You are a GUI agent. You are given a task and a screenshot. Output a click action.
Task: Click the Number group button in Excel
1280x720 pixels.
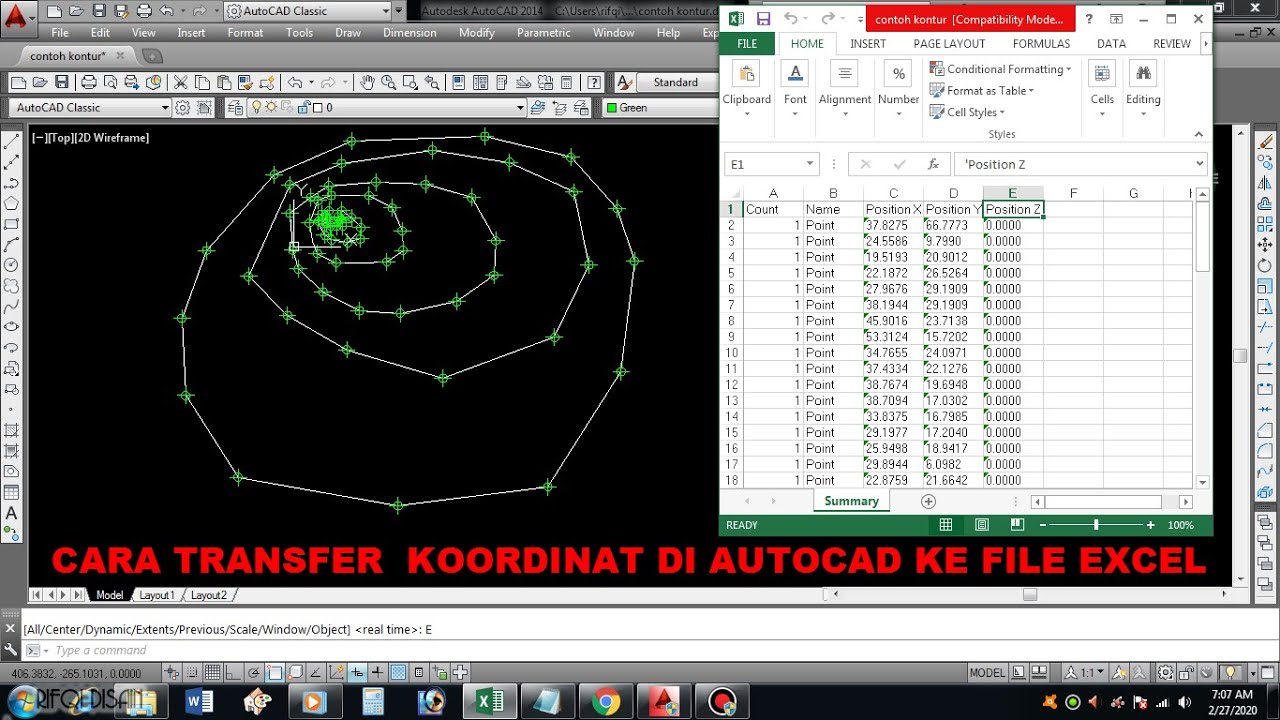[x=899, y=88]
